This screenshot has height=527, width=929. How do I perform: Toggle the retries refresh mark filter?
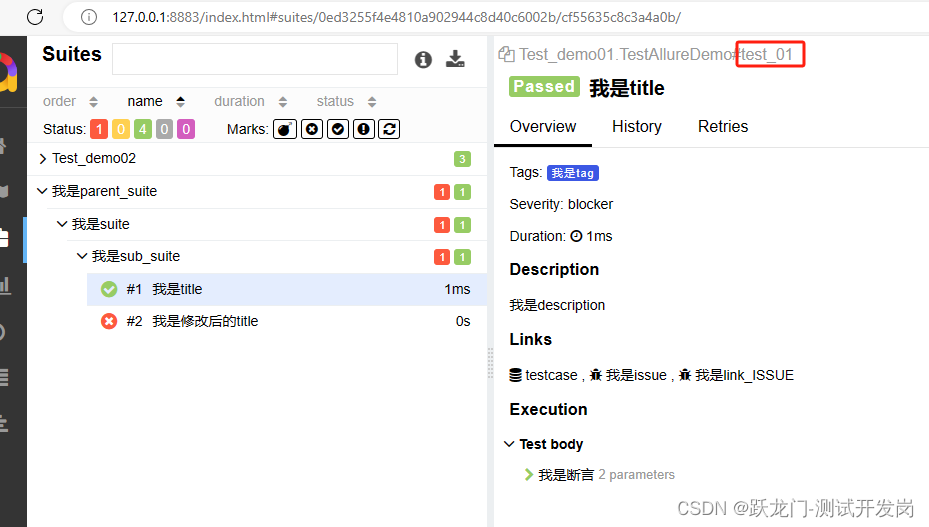(x=389, y=129)
